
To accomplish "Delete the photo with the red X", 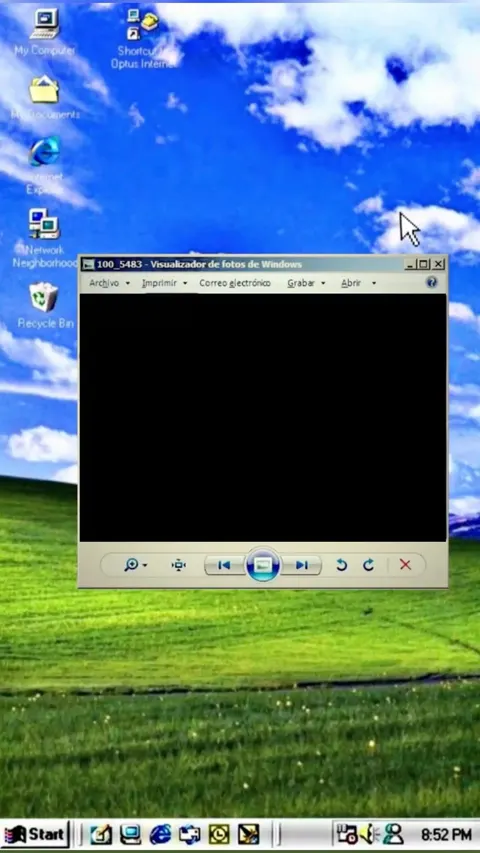I will click(405, 565).
